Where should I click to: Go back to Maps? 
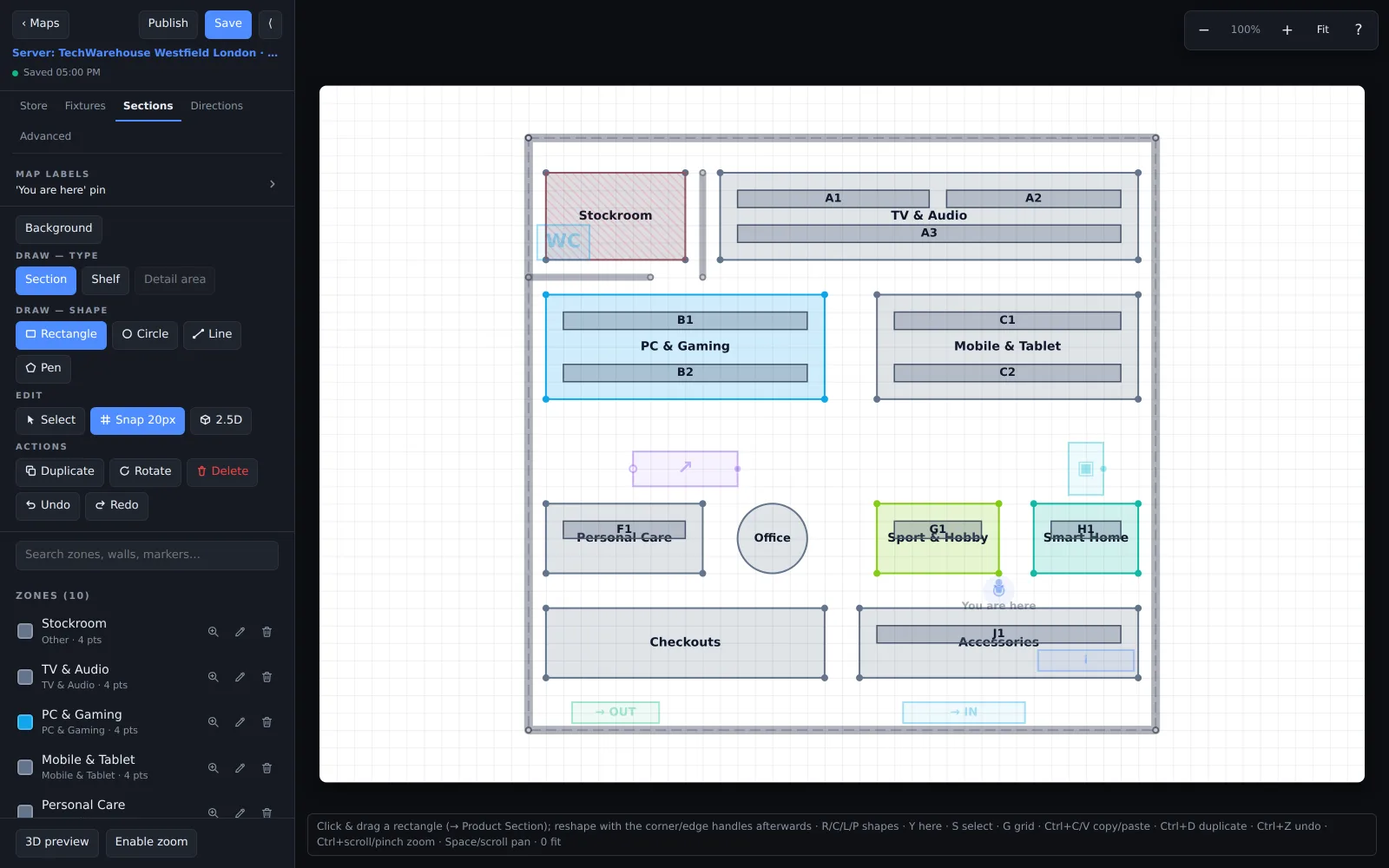[x=41, y=24]
